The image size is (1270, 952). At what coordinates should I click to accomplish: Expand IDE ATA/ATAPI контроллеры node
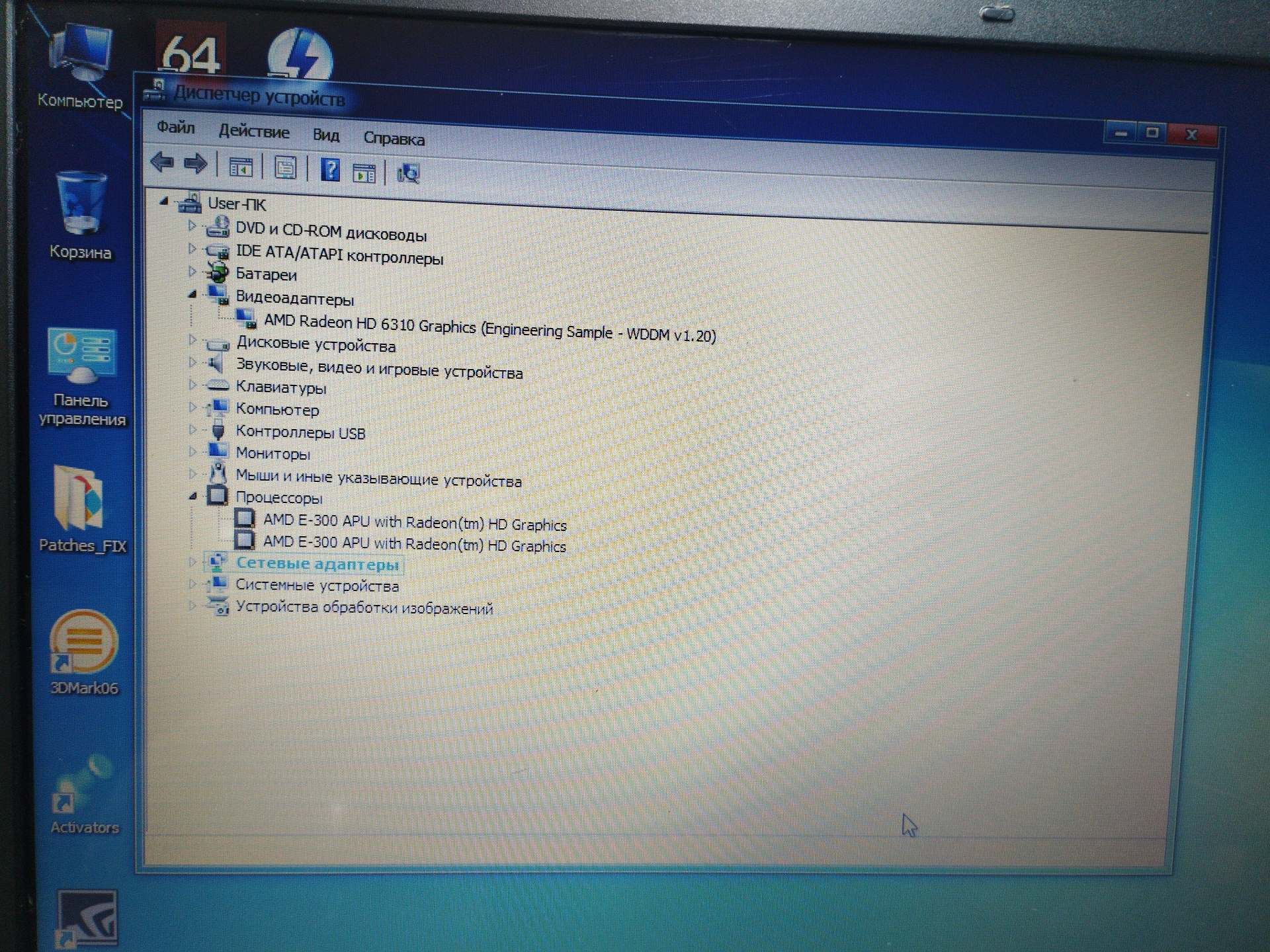pyautogui.click(x=192, y=249)
